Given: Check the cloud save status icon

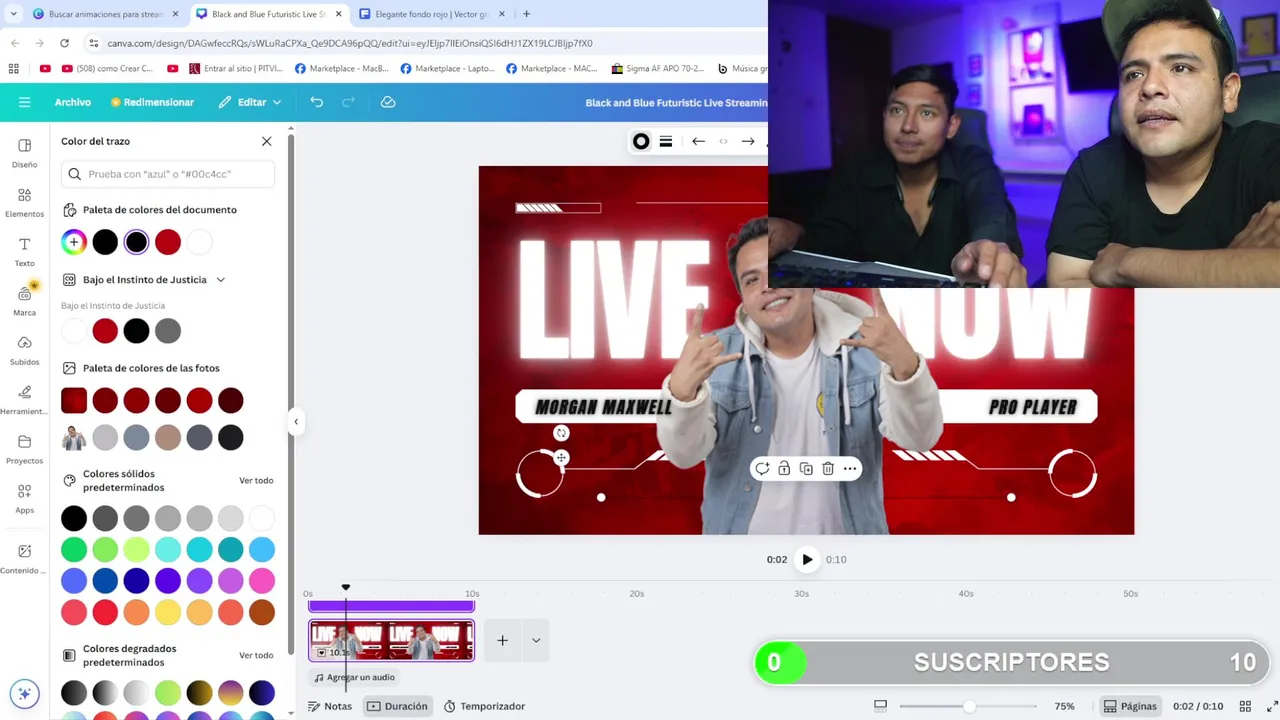Looking at the screenshot, I should coord(388,102).
